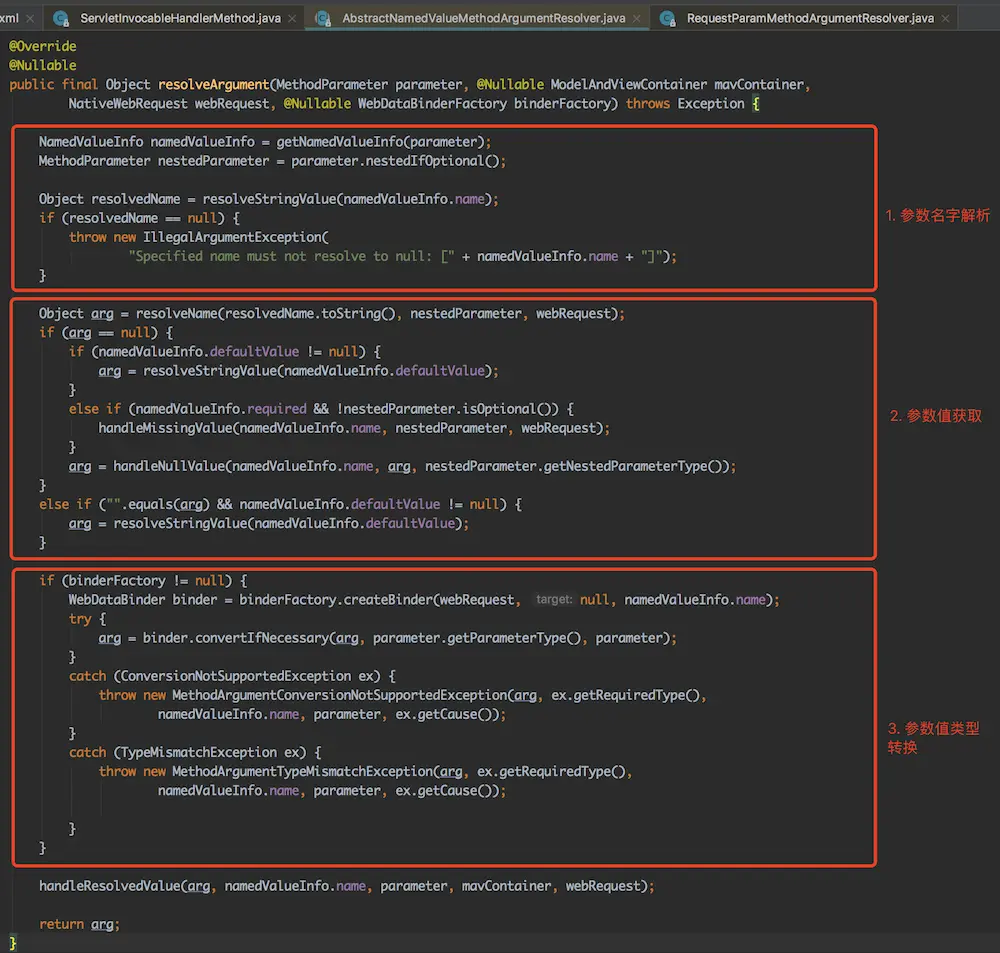Switch to the RequestParamMethodArgumentResolver.java tab
This screenshot has height=953, width=1000.
[810, 18]
